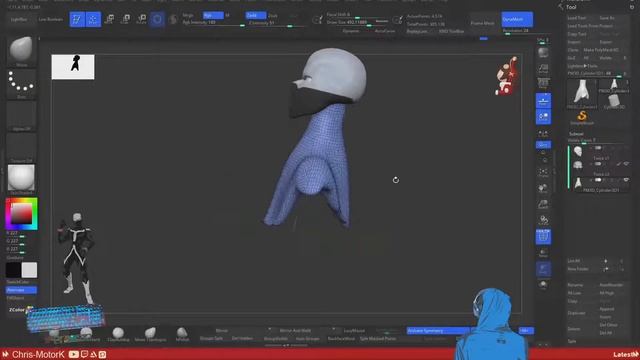Click the DynaMesh button
This screenshot has width=640, height=360.
517,19
